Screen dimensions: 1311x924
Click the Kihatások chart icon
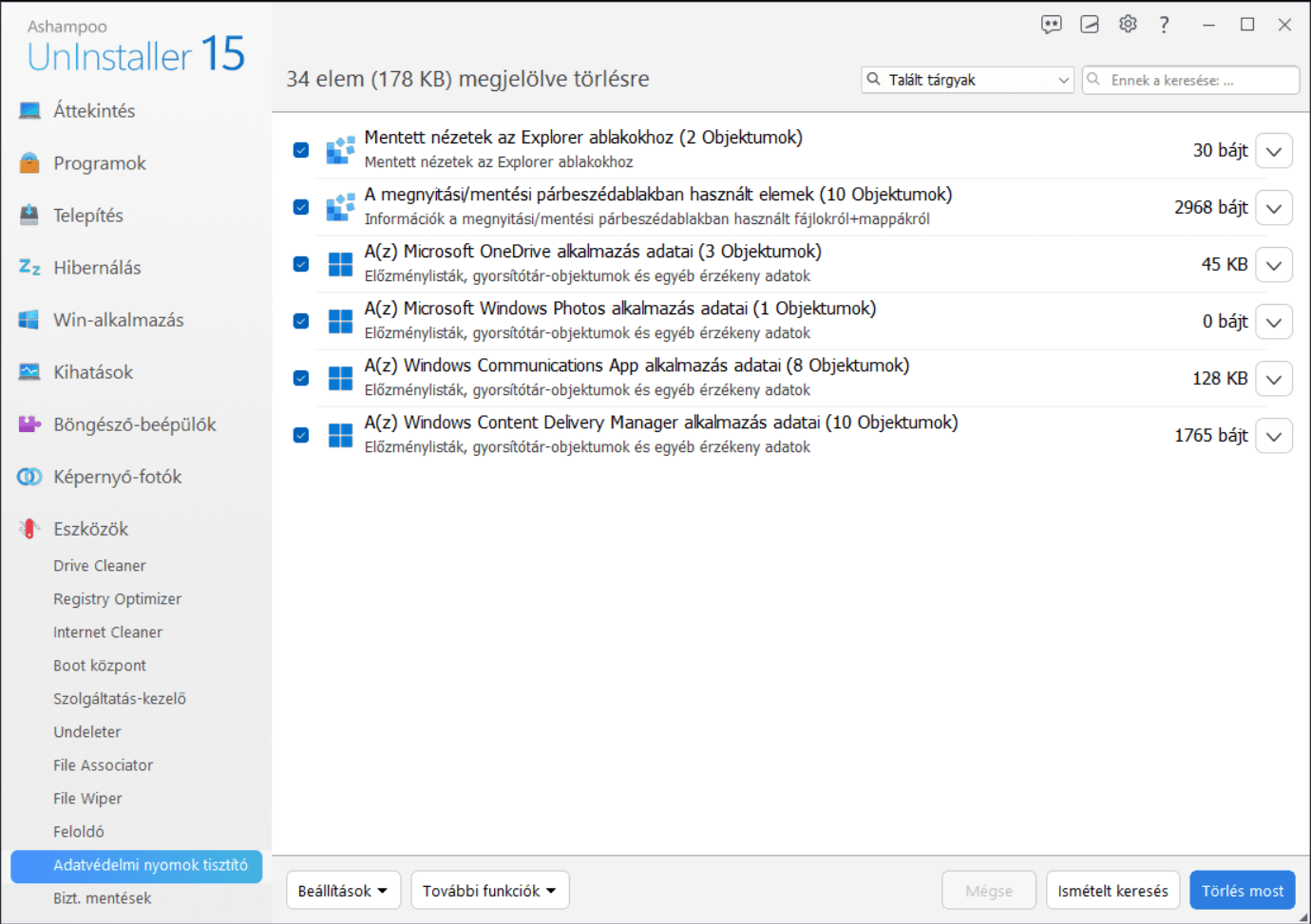coord(29,372)
